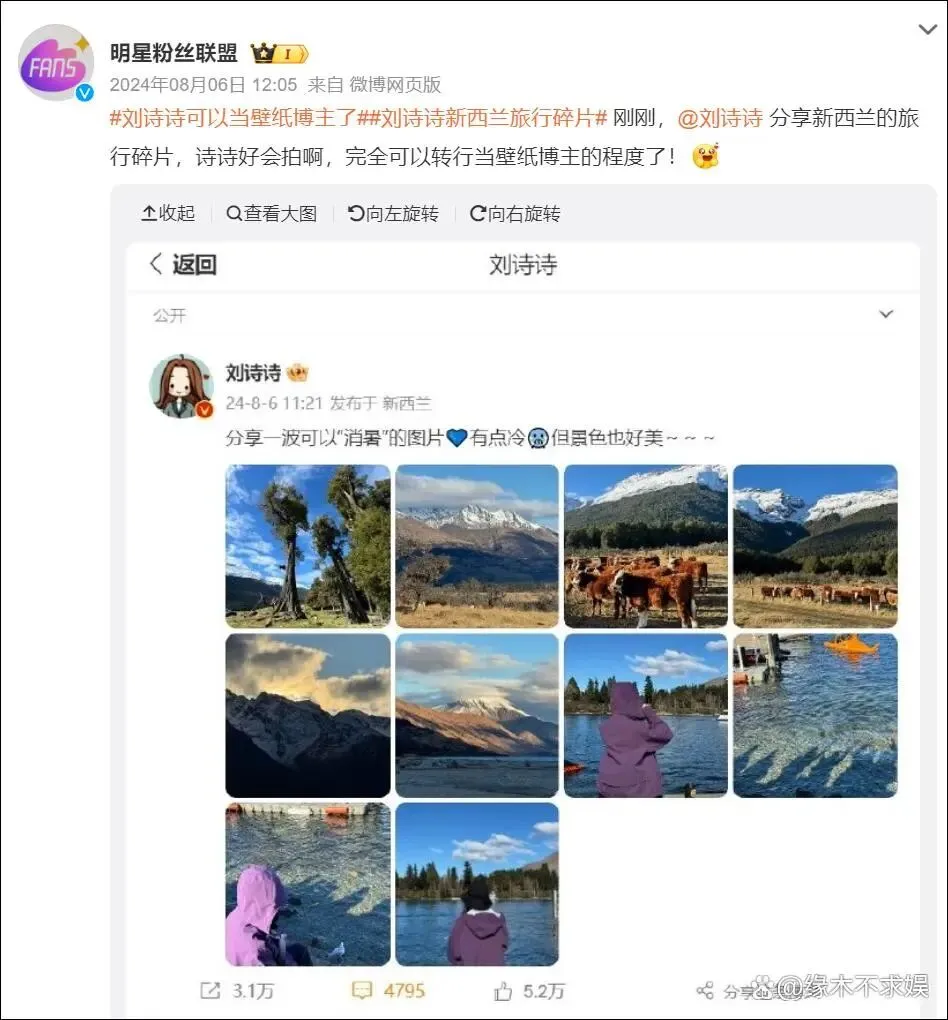Click the 微博网页版 source link
Viewport: 948px width, 1020px height.
coord(395,85)
